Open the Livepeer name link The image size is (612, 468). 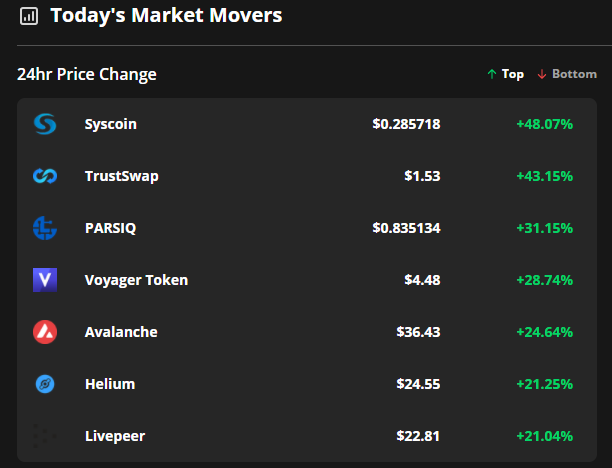[115, 436]
